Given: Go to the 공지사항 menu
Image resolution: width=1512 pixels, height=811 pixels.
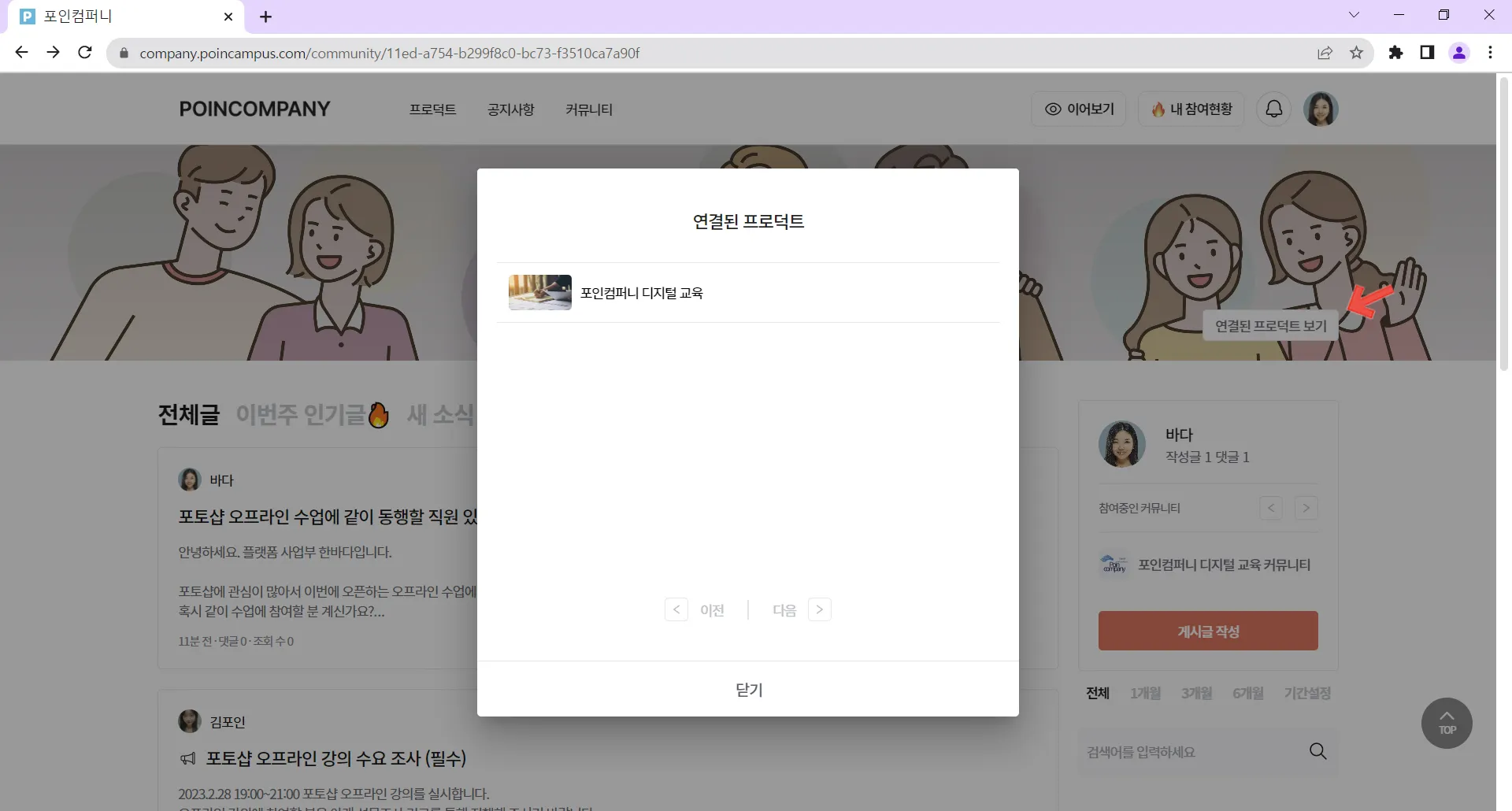Looking at the screenshot, I should pos(510,109).
